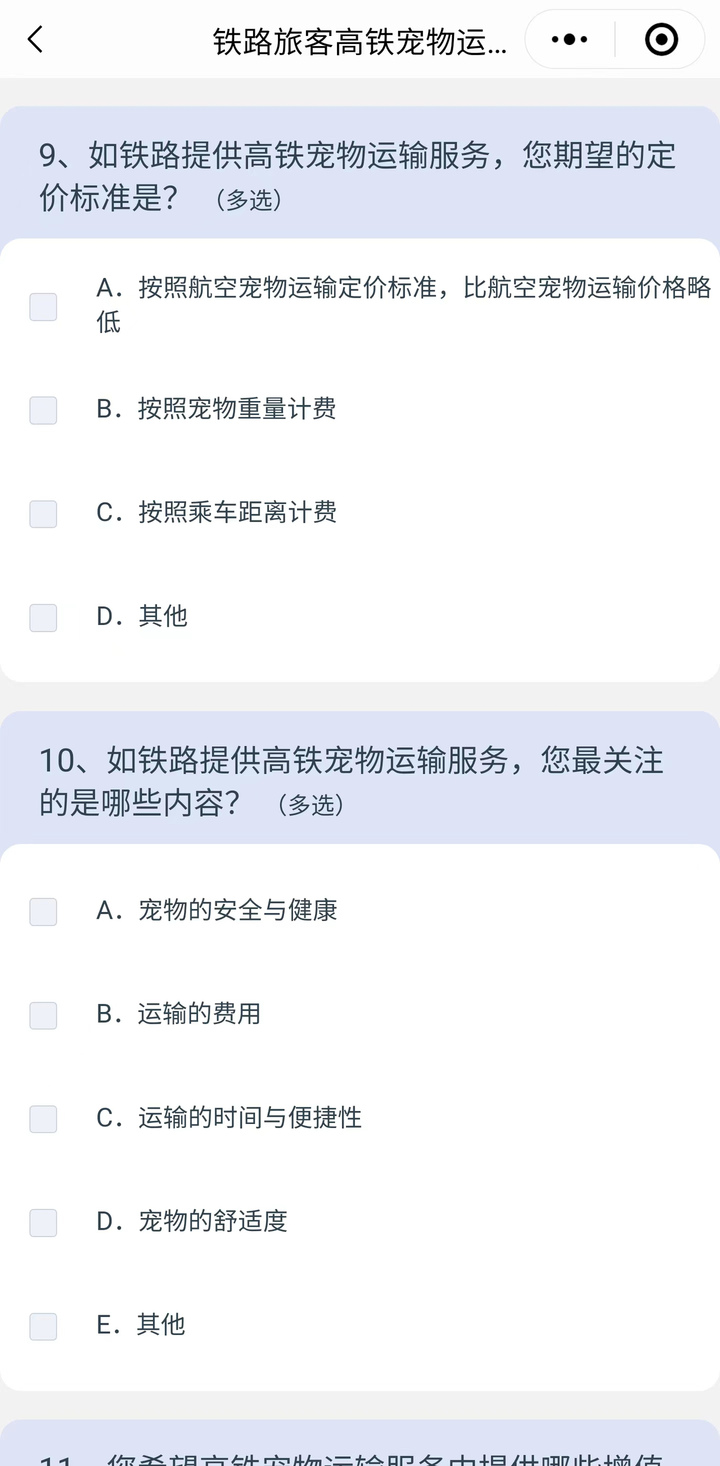Tap question 9 header about 定价标准
The height and width of the screenshot is (1466, 720).
click(360, 176)
